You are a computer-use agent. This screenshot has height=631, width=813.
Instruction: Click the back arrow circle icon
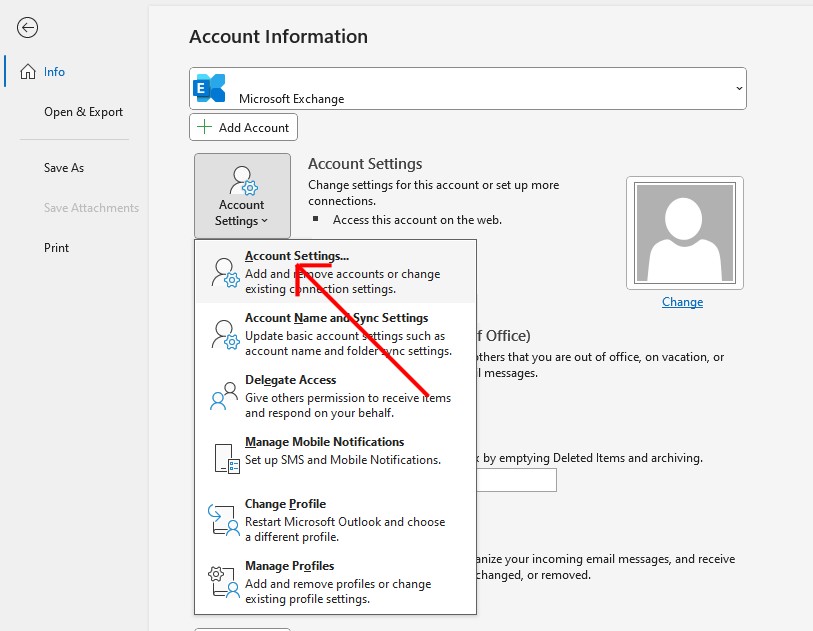[27, 27]
